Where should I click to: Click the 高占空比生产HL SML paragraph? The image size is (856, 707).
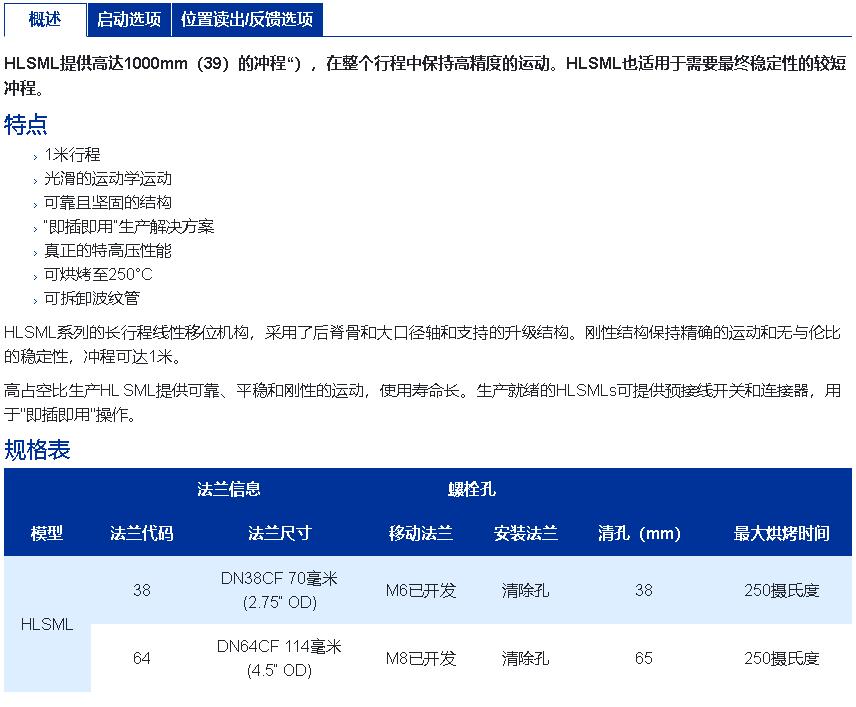tap(422, 402)
